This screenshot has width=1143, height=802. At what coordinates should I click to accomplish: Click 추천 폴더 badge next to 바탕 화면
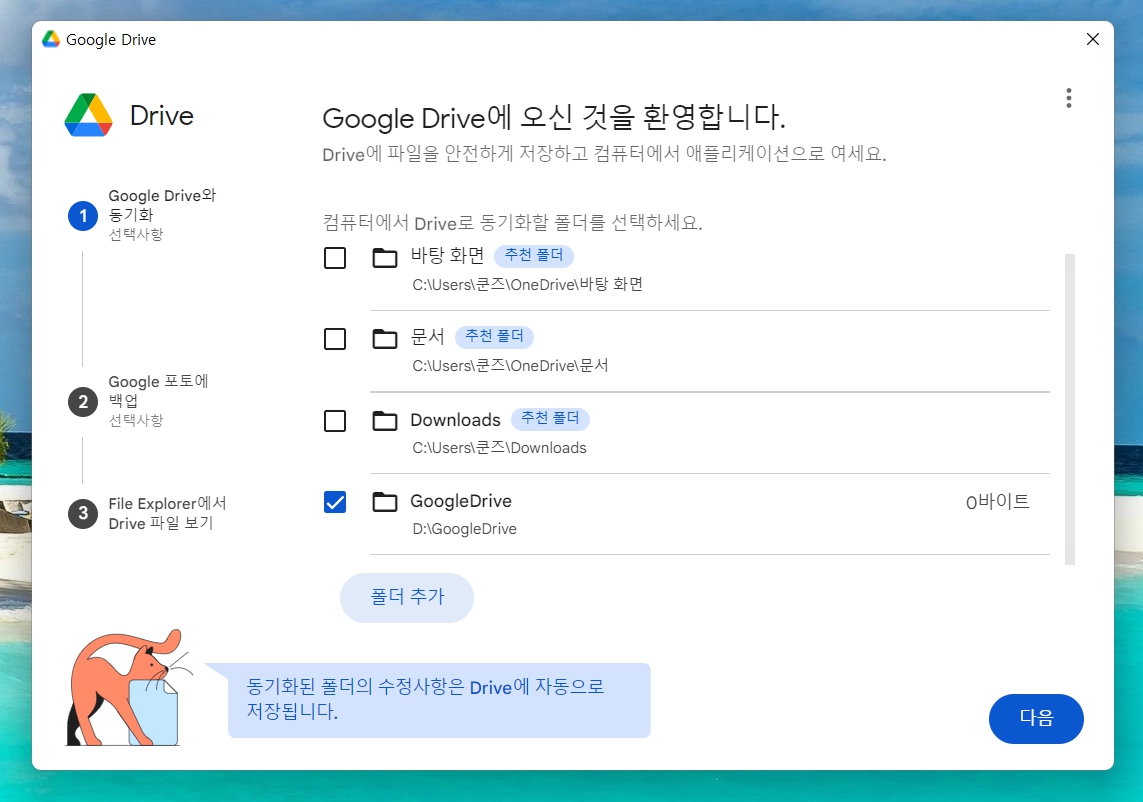534,255
